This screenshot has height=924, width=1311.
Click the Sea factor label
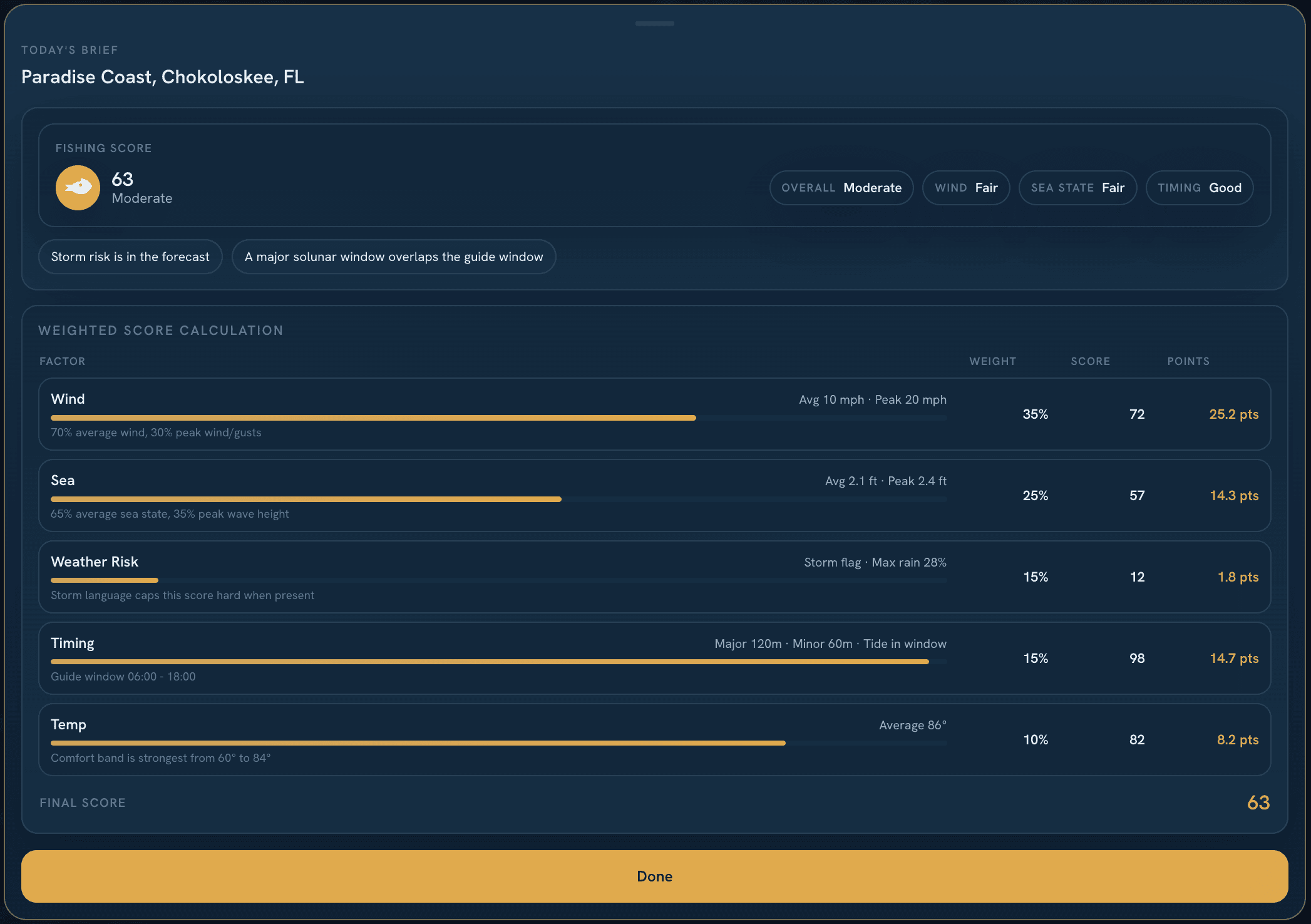click(x=63, y=480)
